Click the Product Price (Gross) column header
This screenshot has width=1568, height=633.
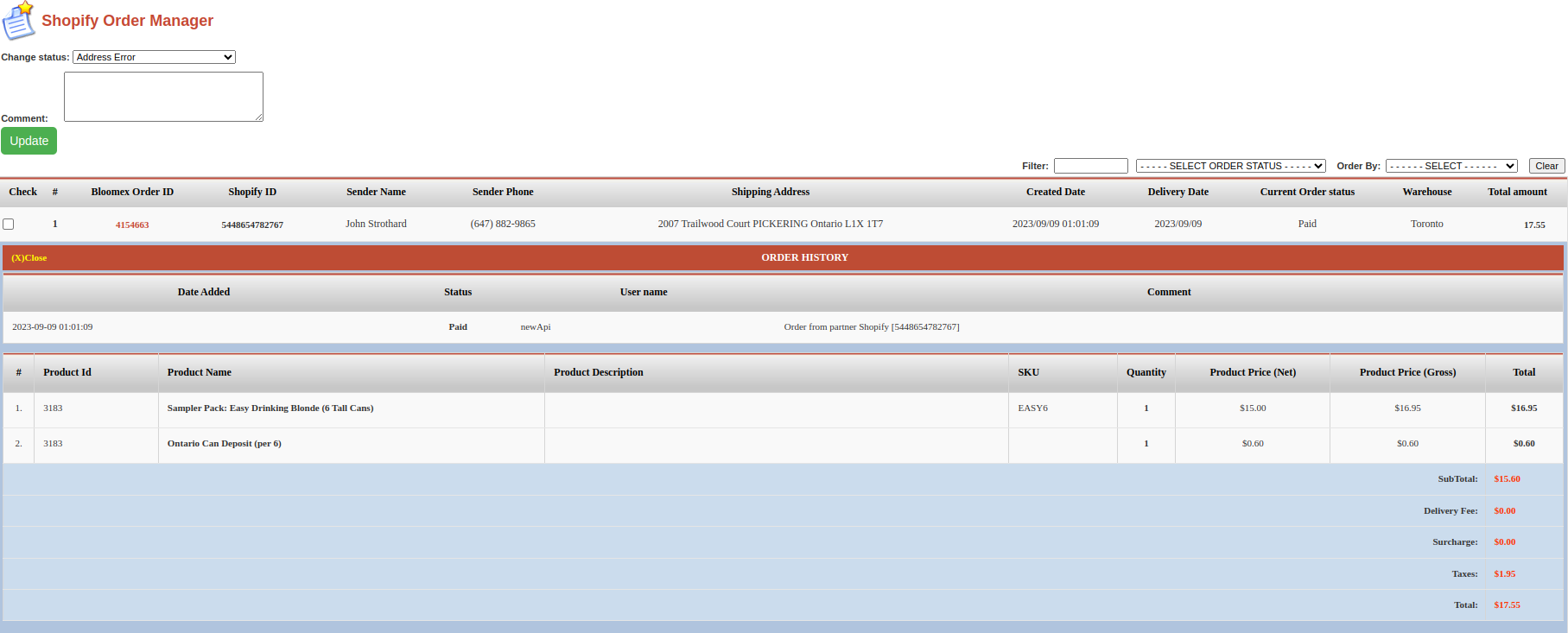(x=1407, y=372)
